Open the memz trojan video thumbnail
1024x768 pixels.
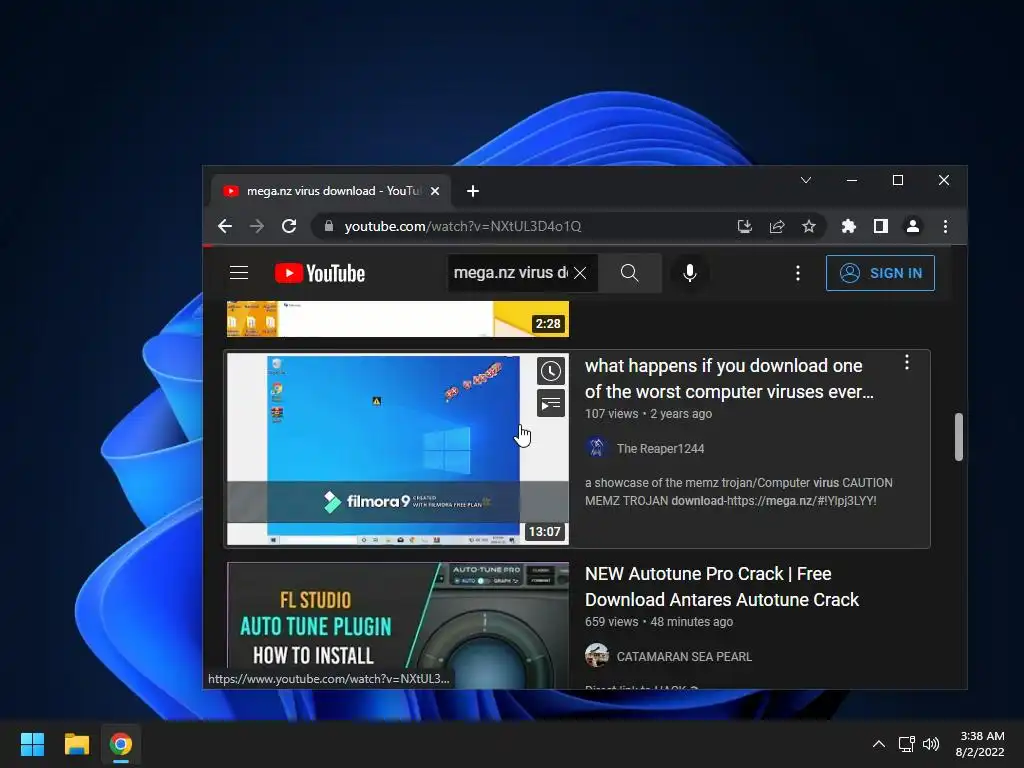click(398, 449)
